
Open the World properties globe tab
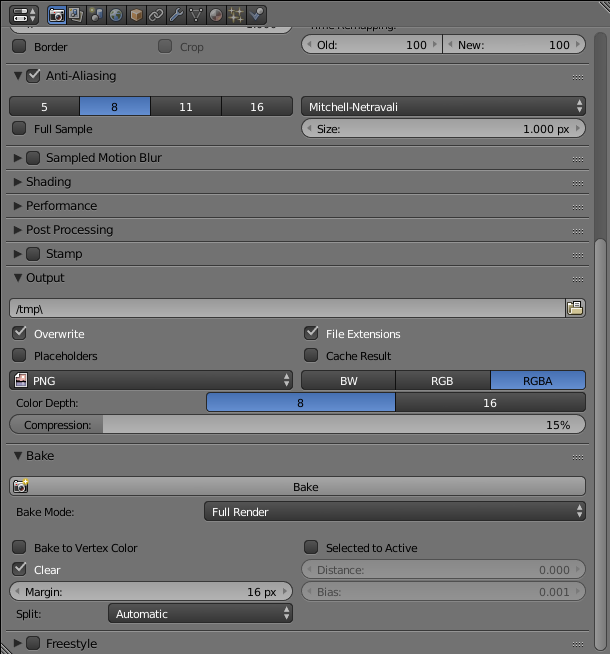[x=115, y=15]
